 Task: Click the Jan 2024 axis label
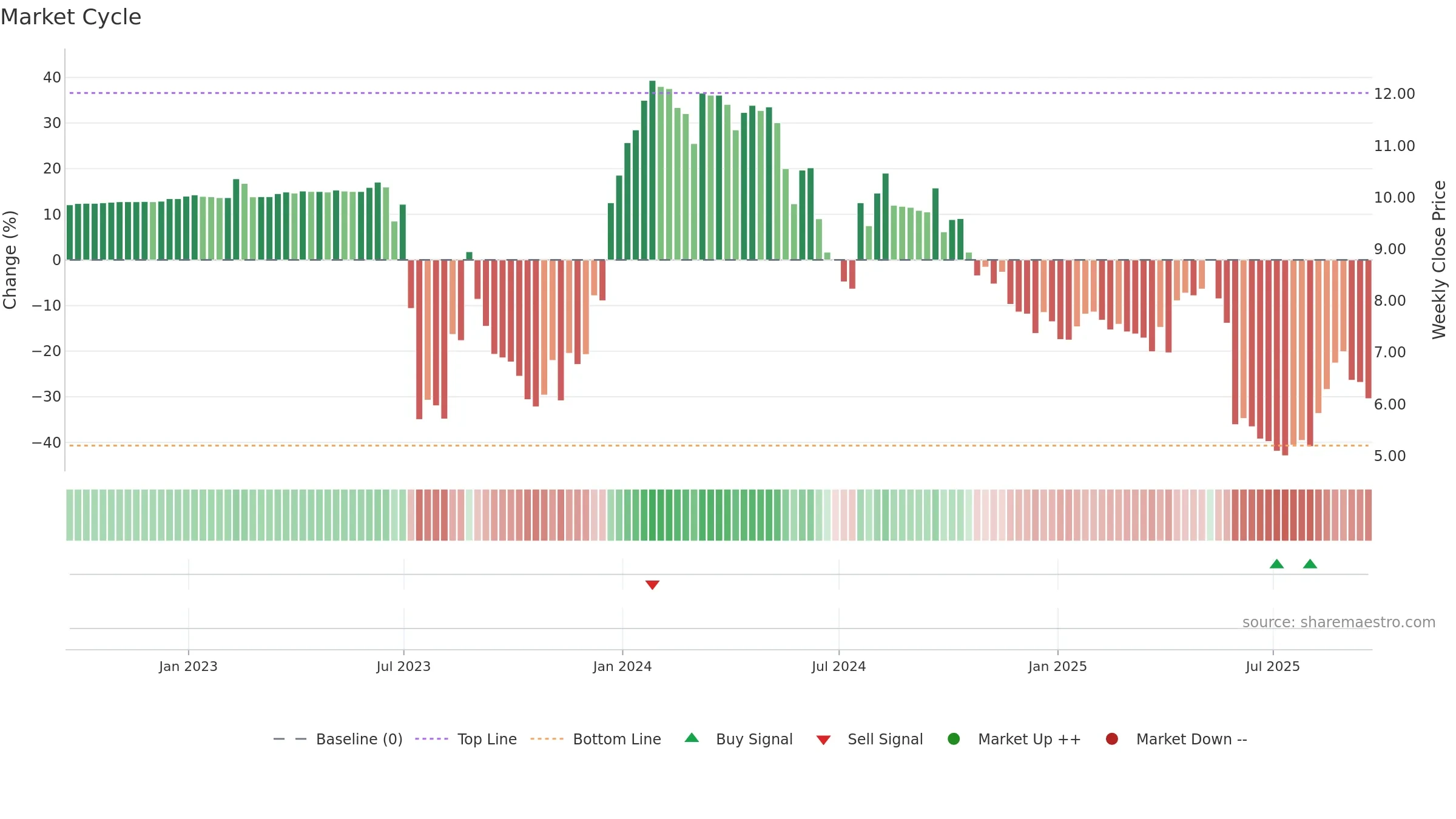click(x=622, y=667)
